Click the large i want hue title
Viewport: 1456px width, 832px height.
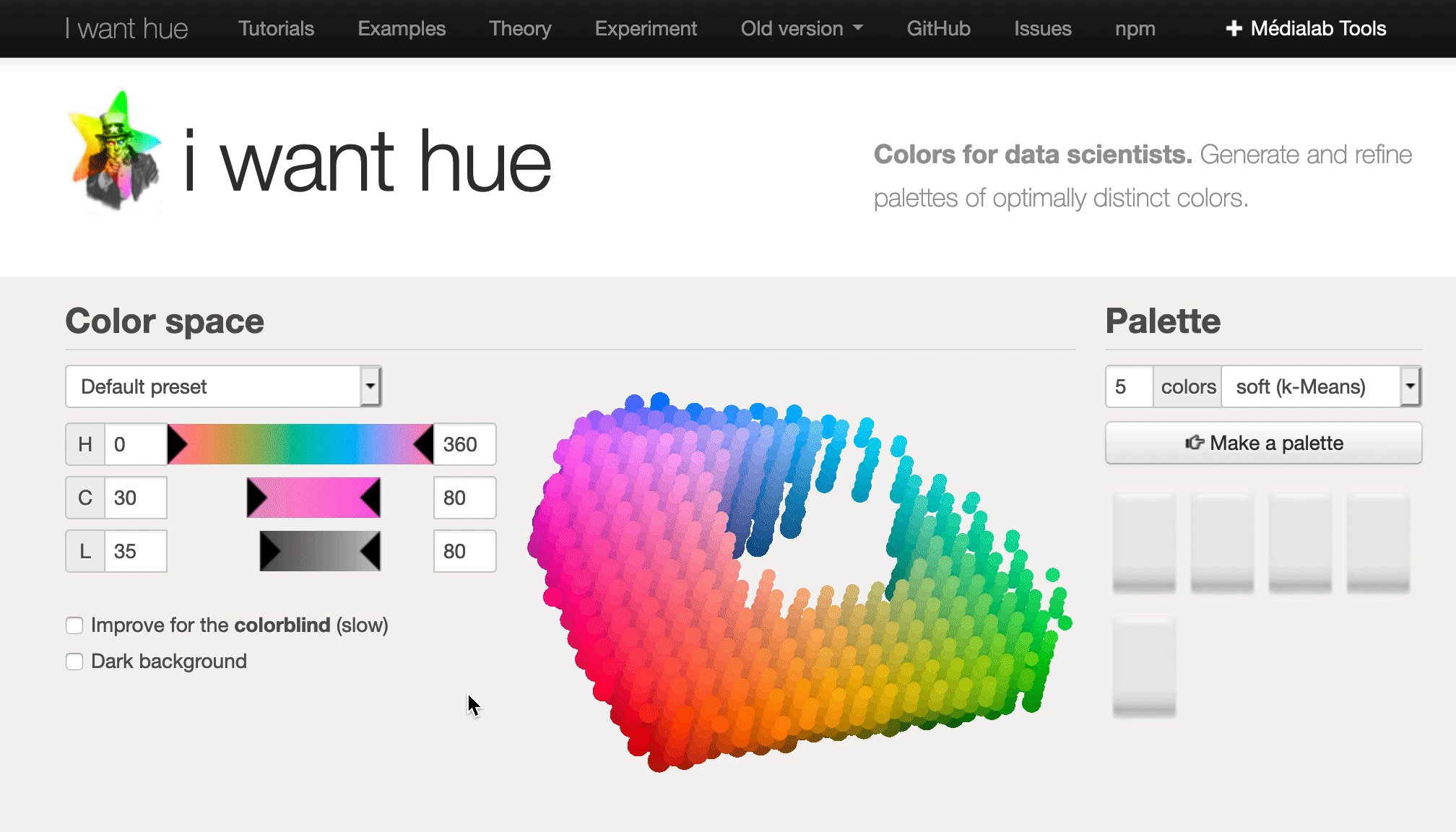pos(368,162)
